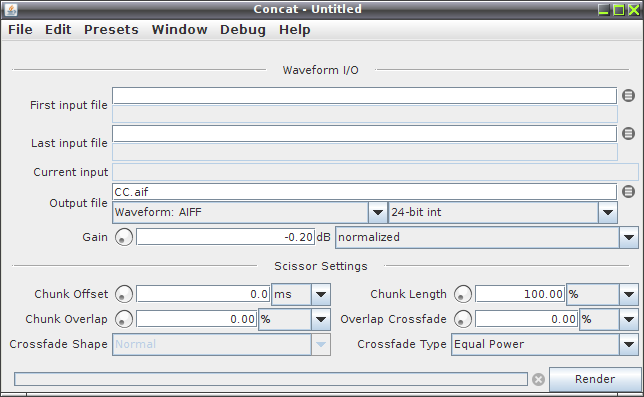The width and height of the screenshot is (644, 397).
Task: Click the Gain knob dial
Action: (x=124, y=237)
